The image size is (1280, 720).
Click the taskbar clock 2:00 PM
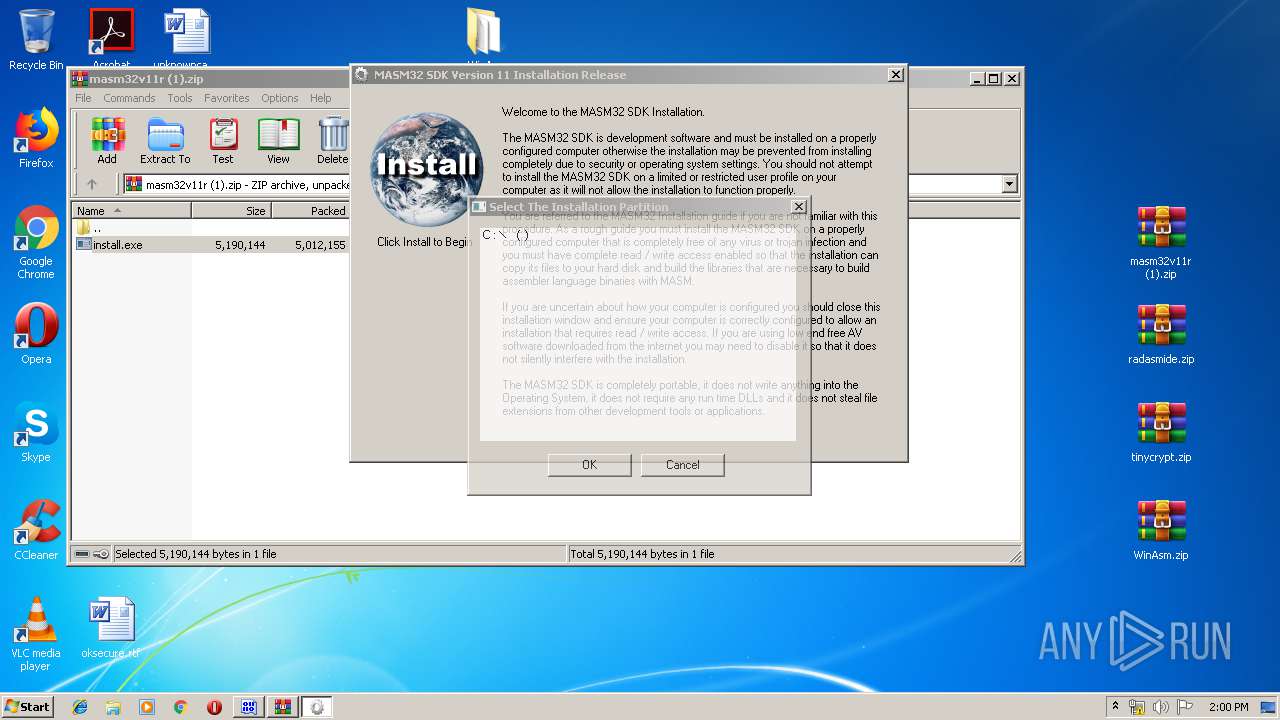coord(1228,707)
